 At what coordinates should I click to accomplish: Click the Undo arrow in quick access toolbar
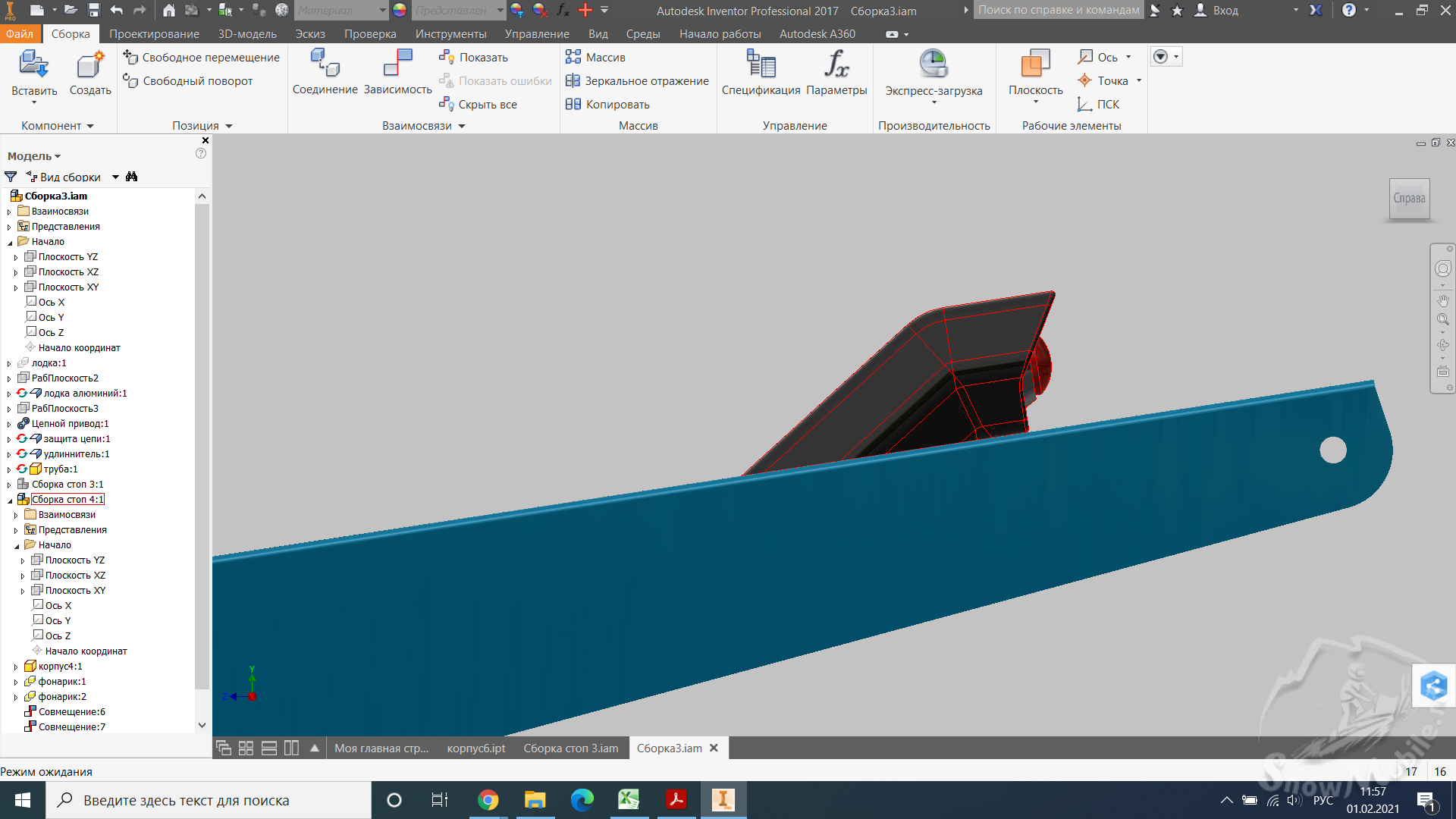pyautogui.click(x=116, y=10)
